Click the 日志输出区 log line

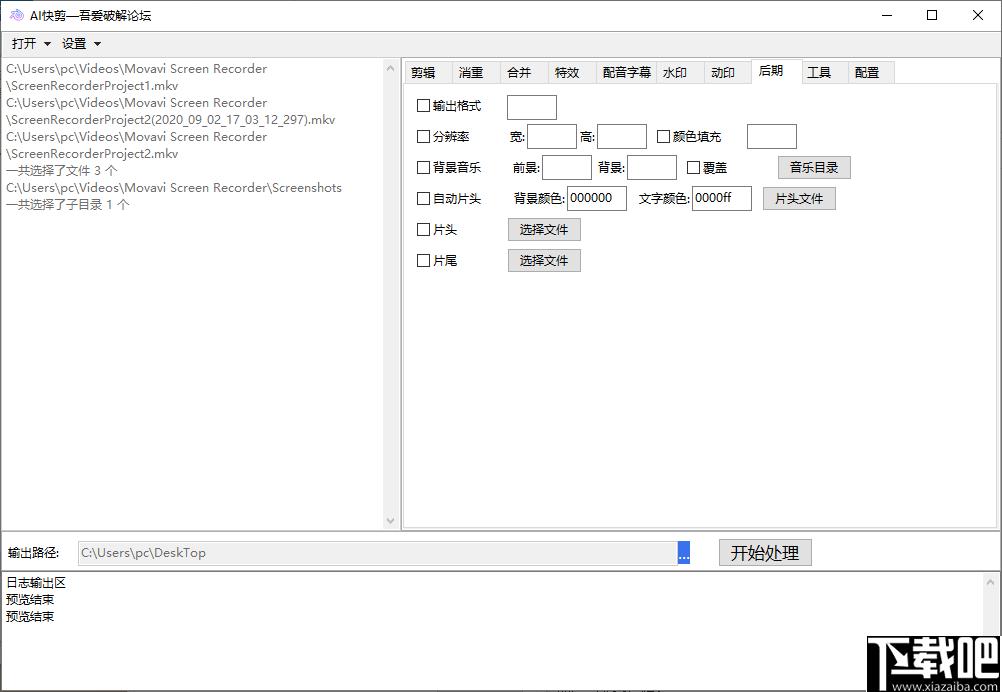[36, 583]
